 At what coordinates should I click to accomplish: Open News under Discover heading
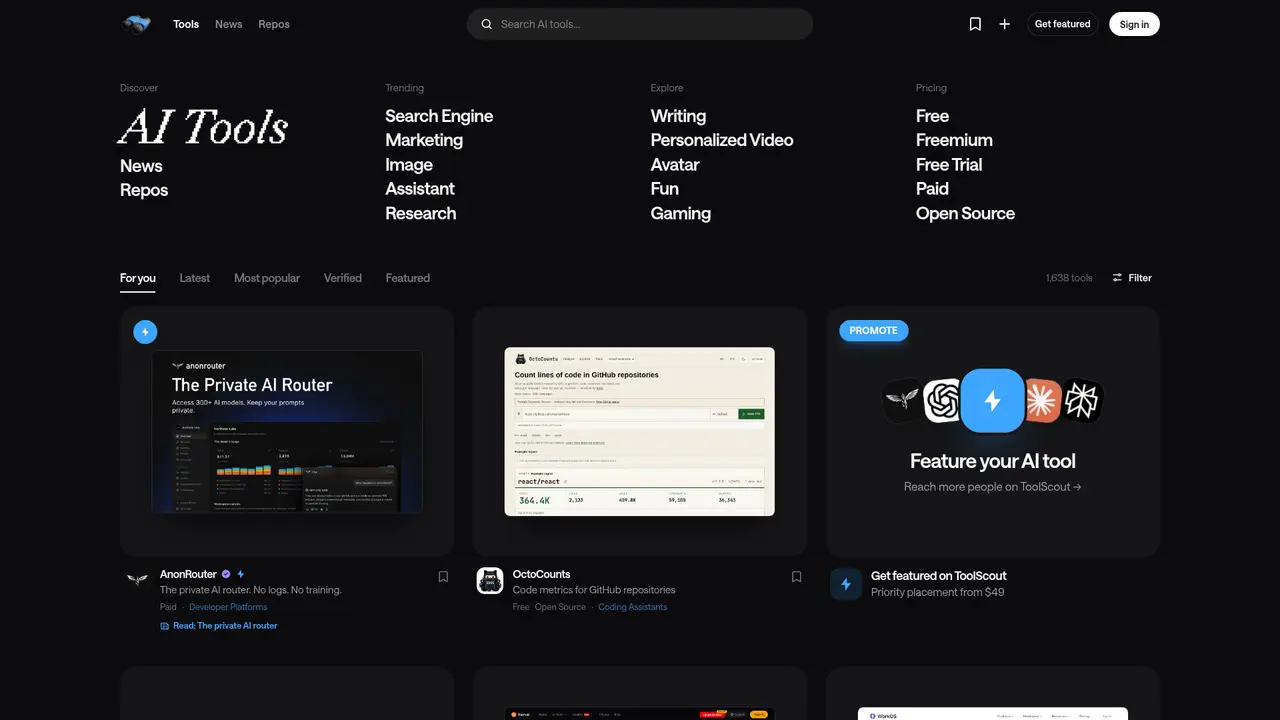point(141,166)
